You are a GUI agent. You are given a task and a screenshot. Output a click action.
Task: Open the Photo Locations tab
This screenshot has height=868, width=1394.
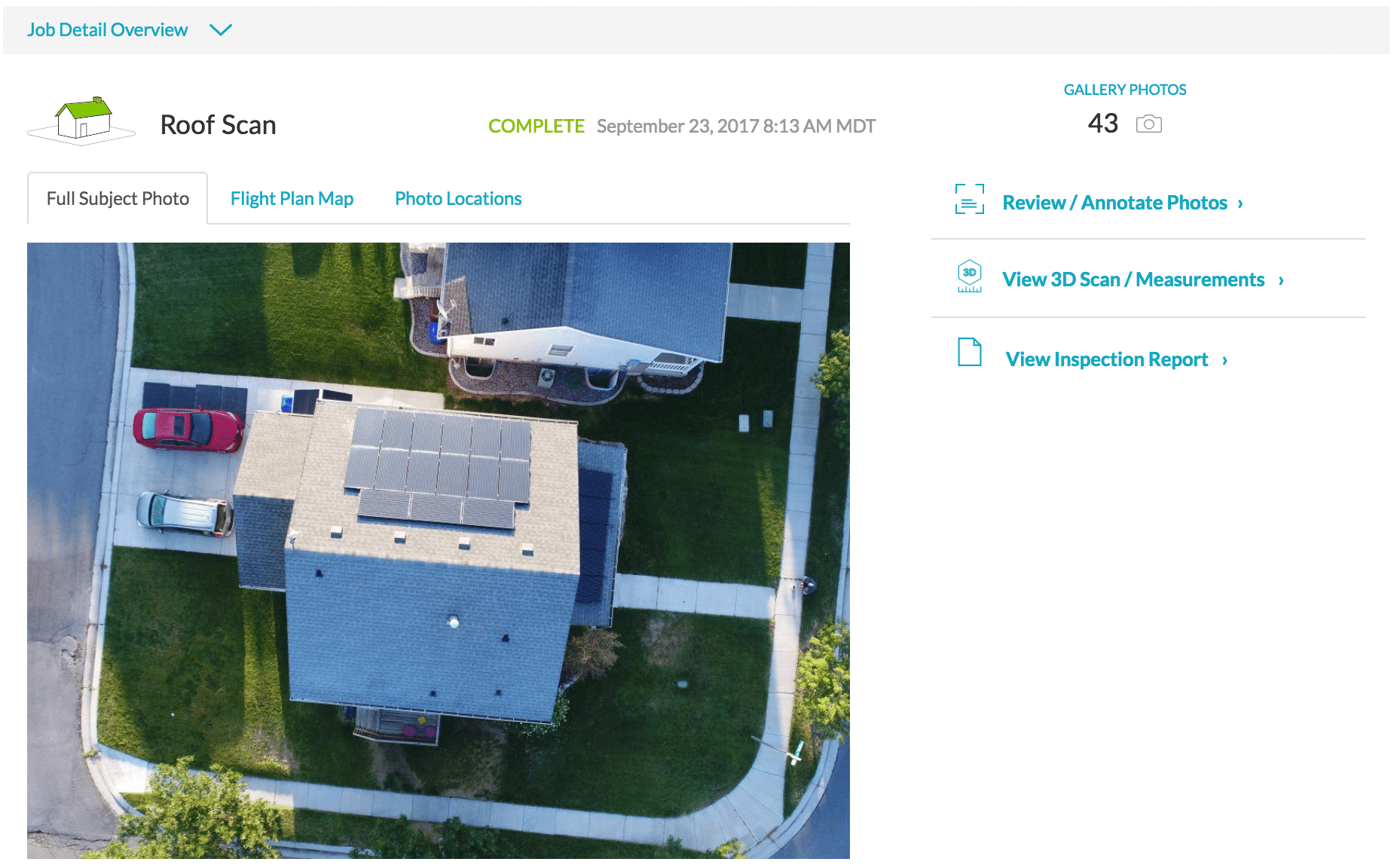click(458, 199)
